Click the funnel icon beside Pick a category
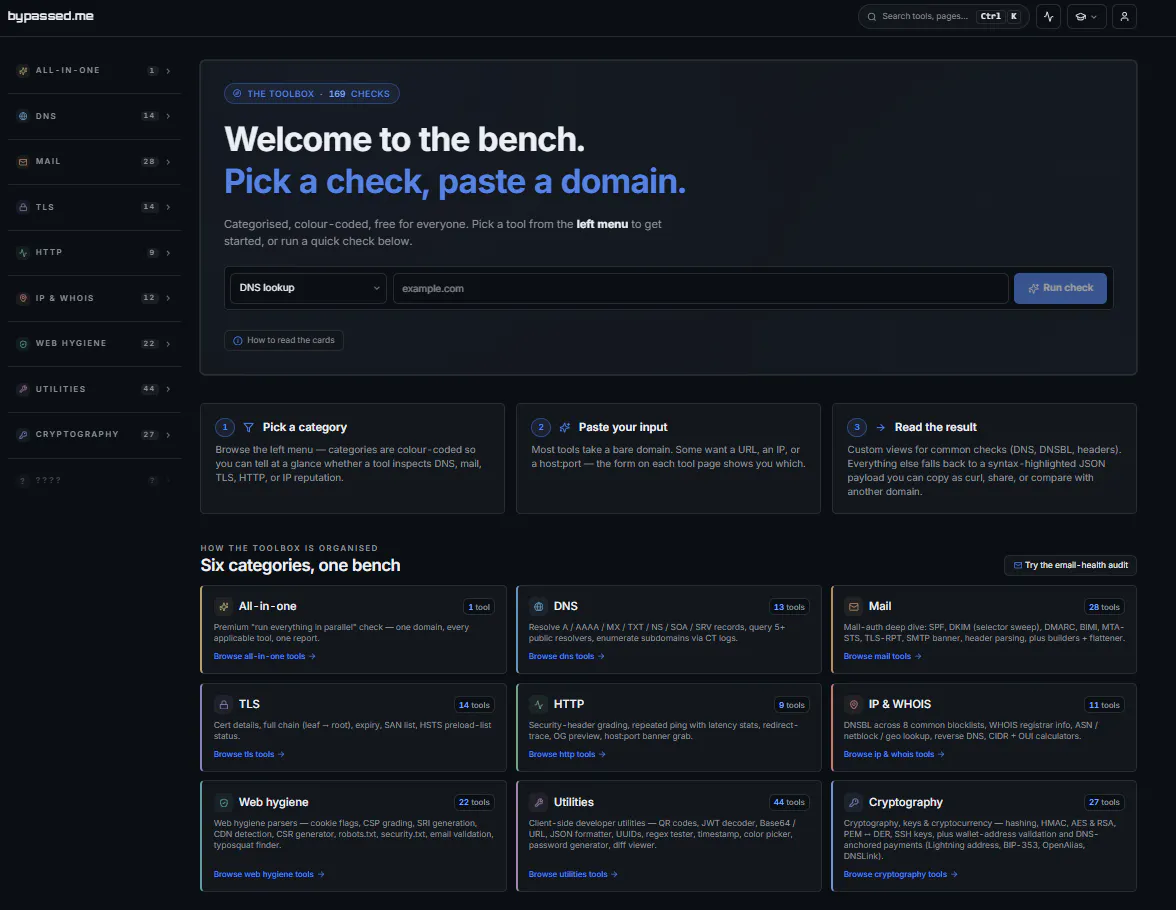 coord(249,428)
